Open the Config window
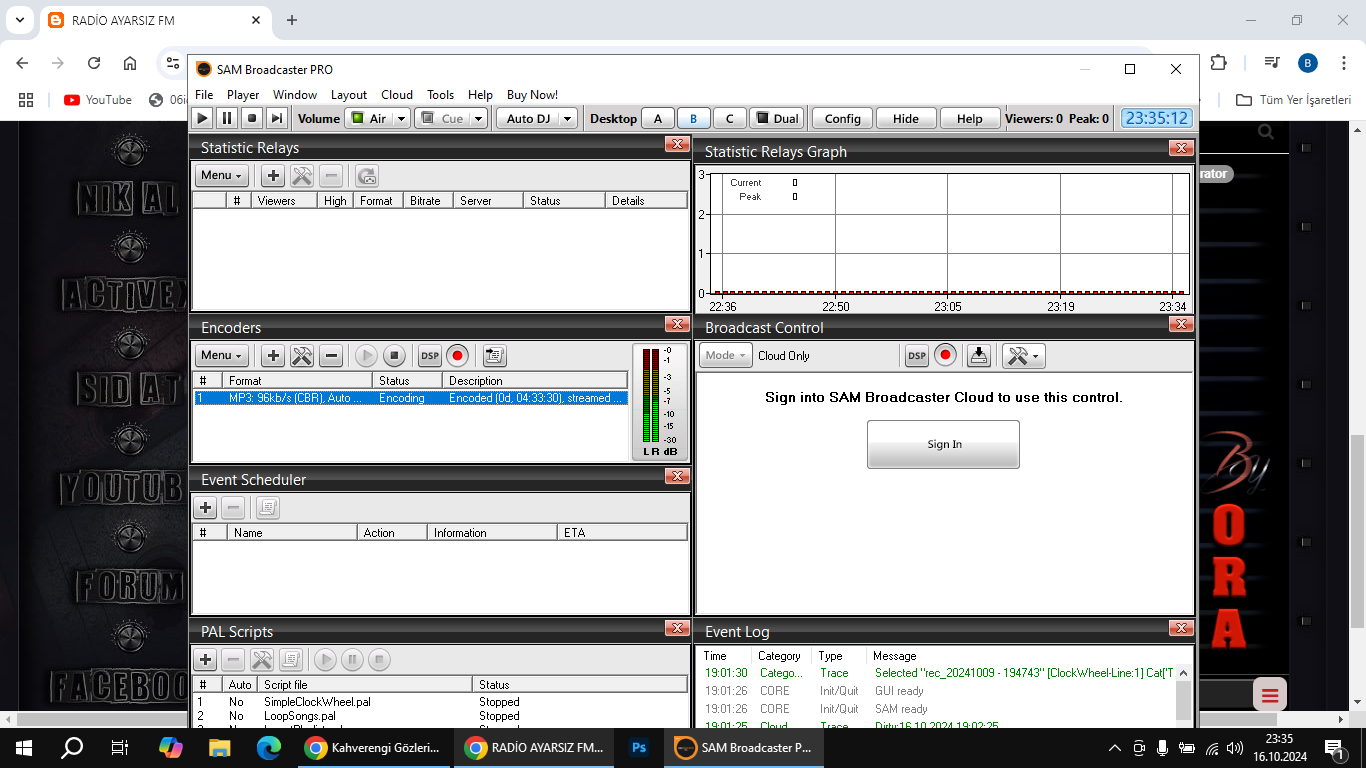This screenshot has height=768, width=1366. point(843,118)
